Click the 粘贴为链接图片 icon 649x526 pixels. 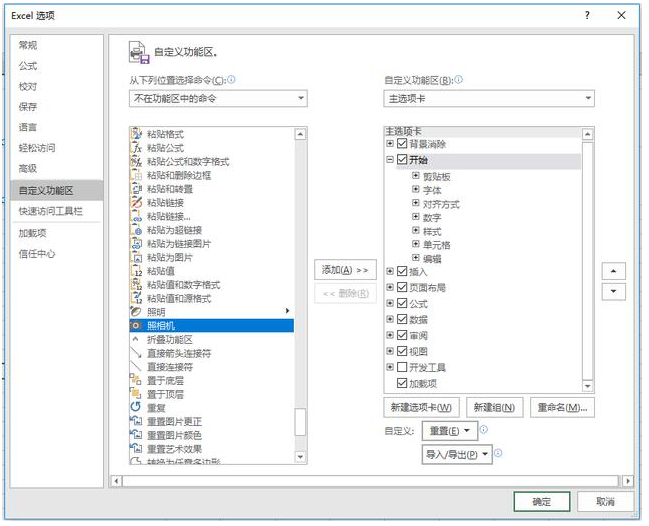(136, 243)
